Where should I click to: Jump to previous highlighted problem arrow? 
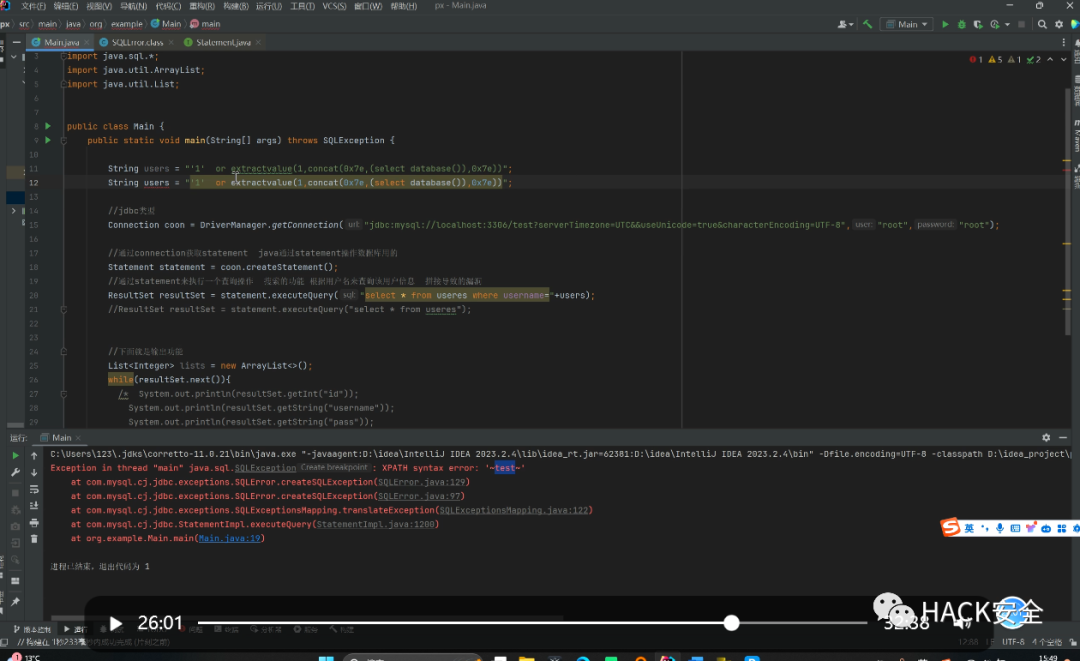(1050, 60)
